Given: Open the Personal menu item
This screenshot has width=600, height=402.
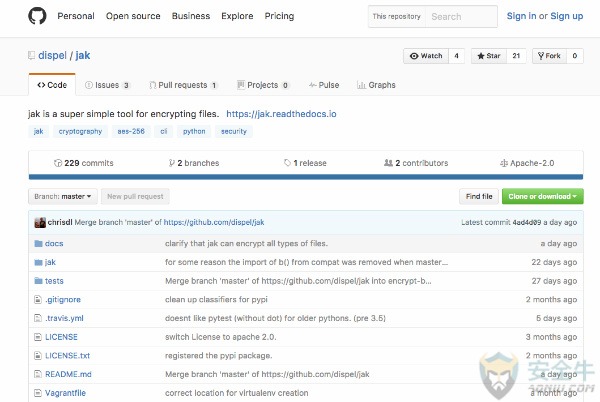Looking at the screenshot, I should point(76,16).
